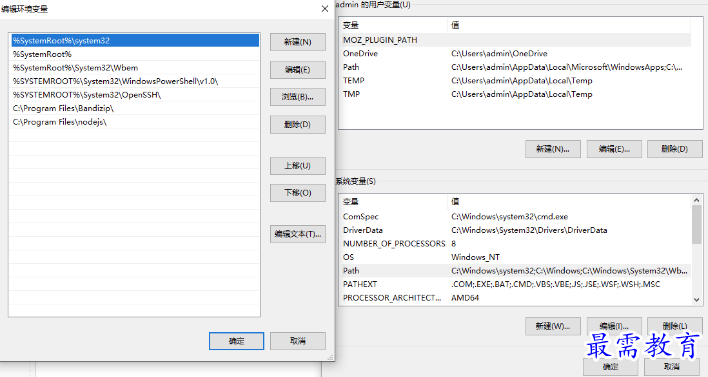Click 变量 column header in user variables

pyautogui.click(x=393, y=25)
